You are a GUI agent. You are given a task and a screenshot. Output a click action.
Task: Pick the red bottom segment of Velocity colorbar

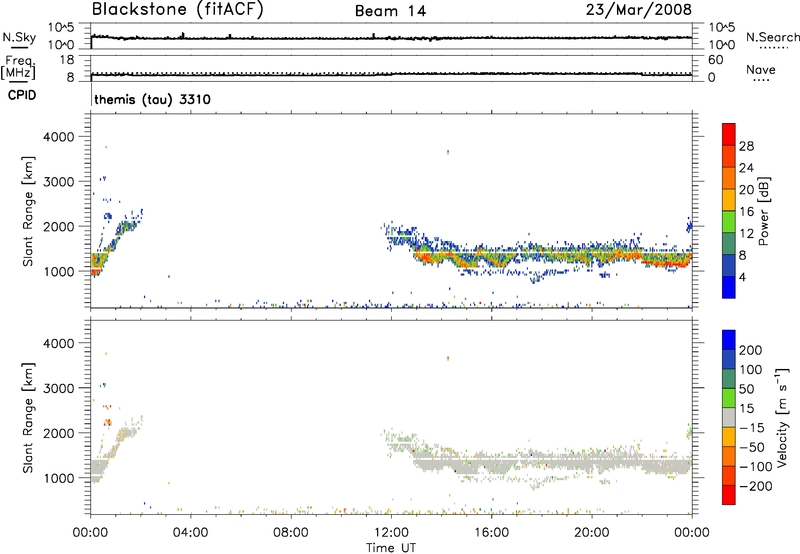pyautogui.click(x=729, y=495)
